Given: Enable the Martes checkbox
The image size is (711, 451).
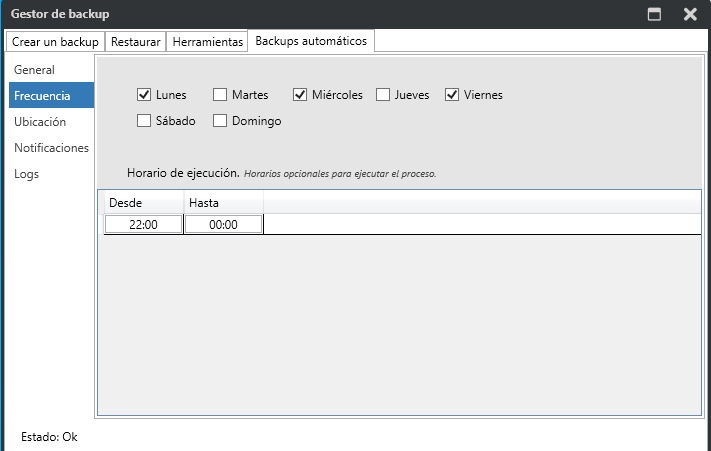Looking at the screenshot, I should coord(220,95).
